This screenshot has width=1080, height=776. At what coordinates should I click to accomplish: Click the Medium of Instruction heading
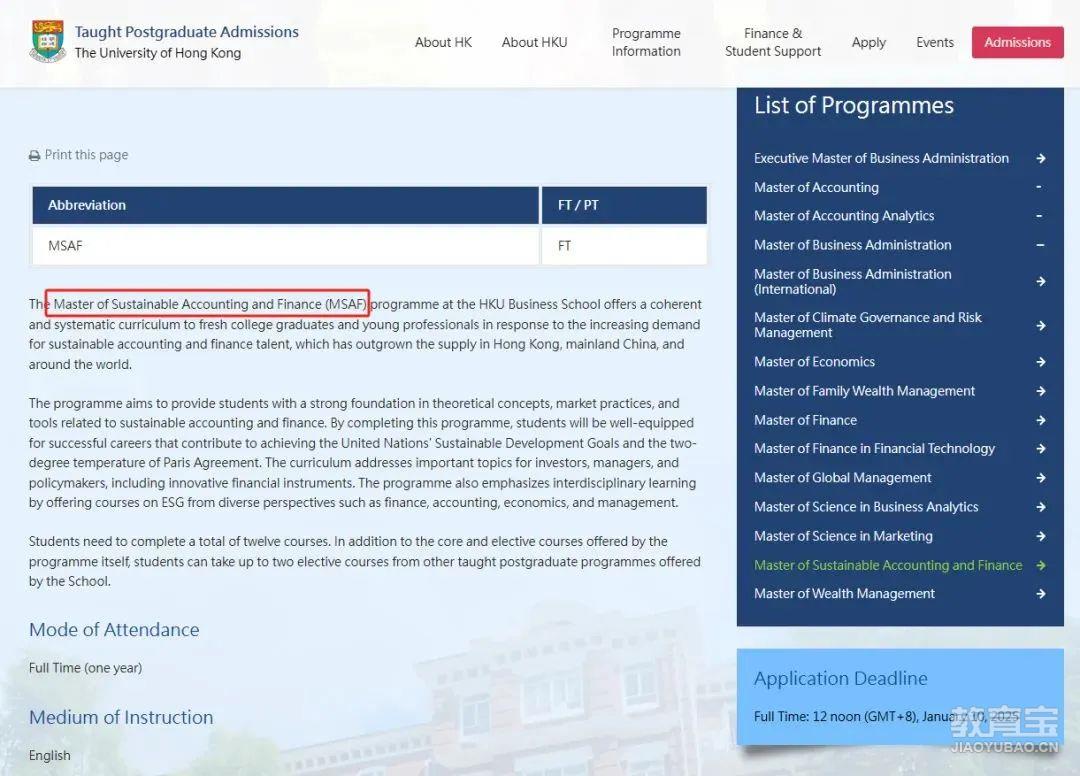[x=121, y=717]
